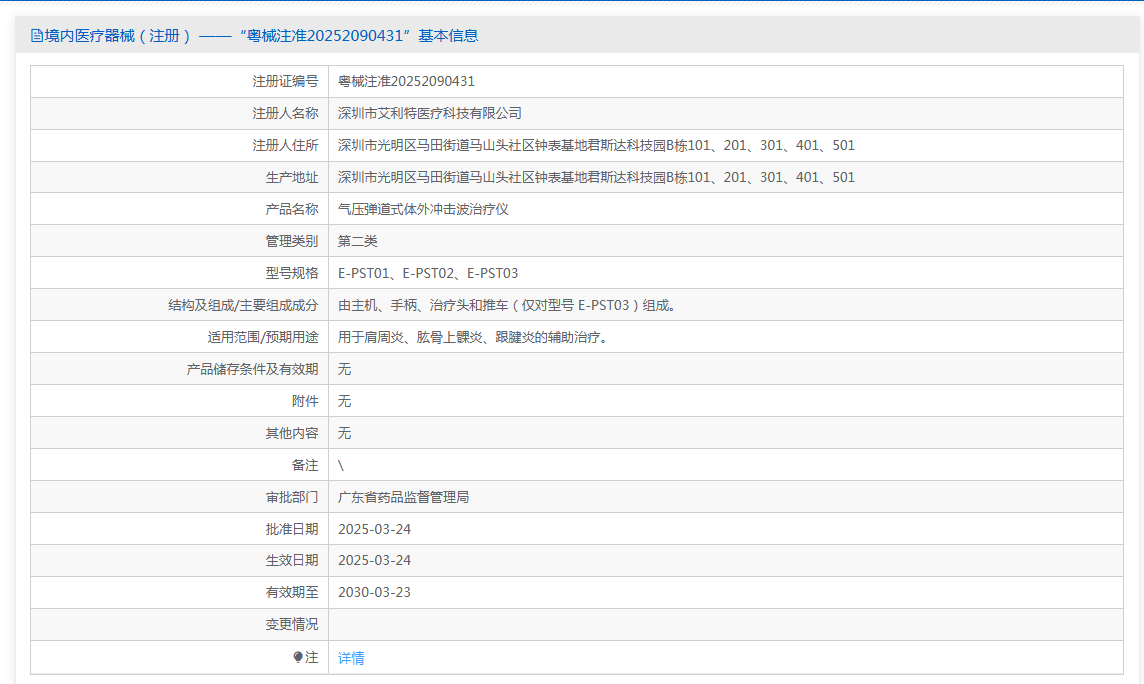1144x684 pixels.
Task: Click the 产品储存条件及有效期 label
Action: point(252,370)
